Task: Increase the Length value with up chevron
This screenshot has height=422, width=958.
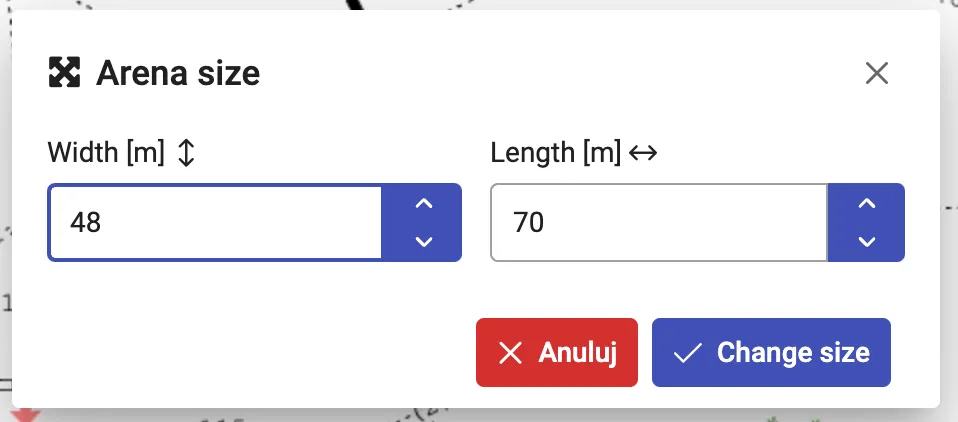Action: click(x=867, y=204)
